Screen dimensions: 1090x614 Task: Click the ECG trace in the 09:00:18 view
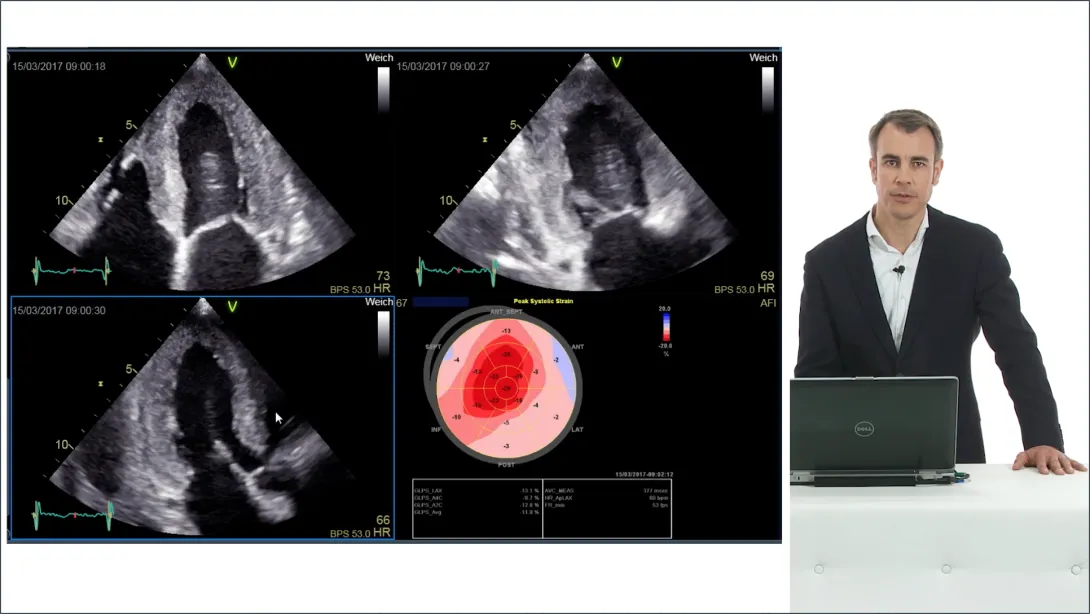click(72, 270)
